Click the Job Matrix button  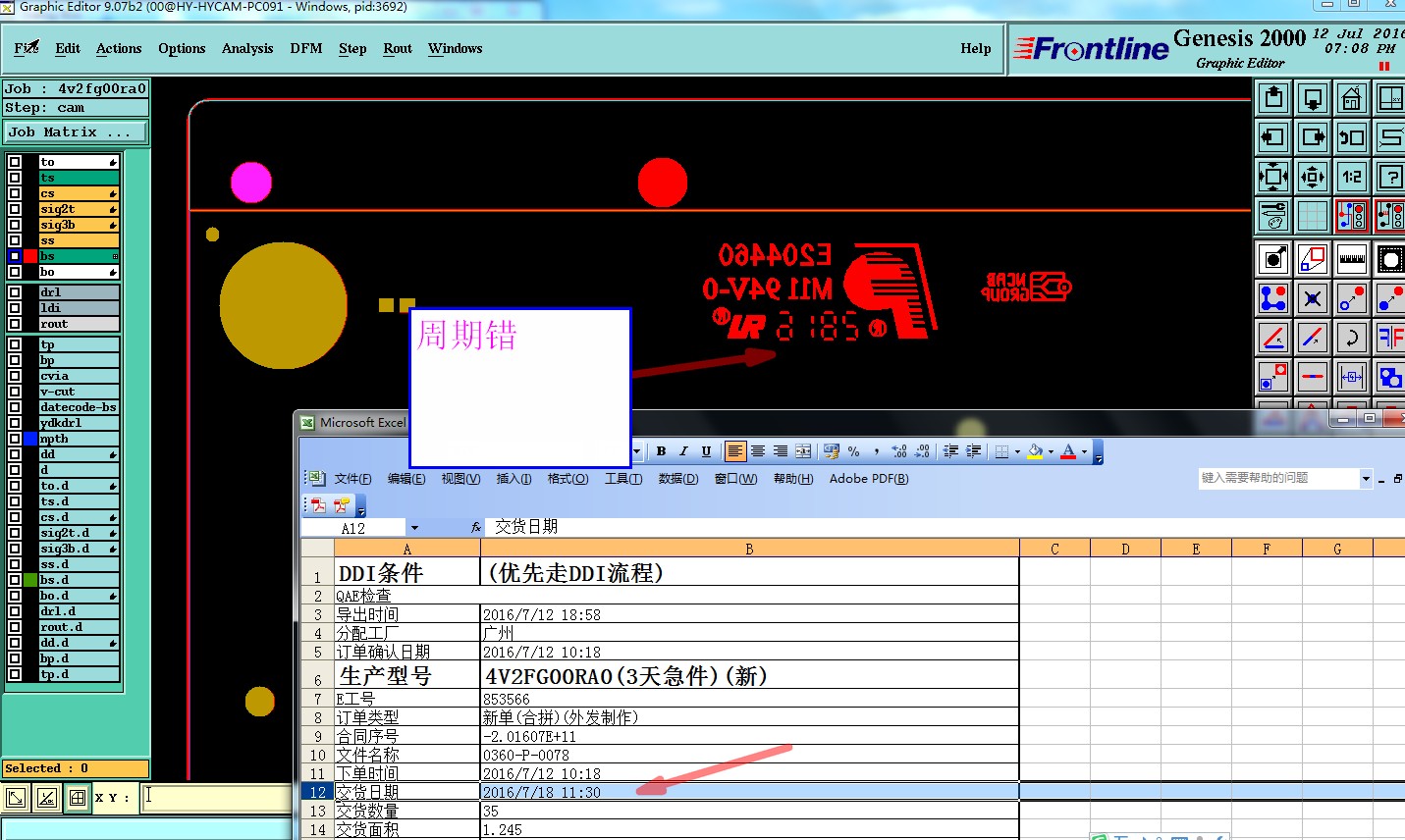pyautogui.click(x=76, y=131)
